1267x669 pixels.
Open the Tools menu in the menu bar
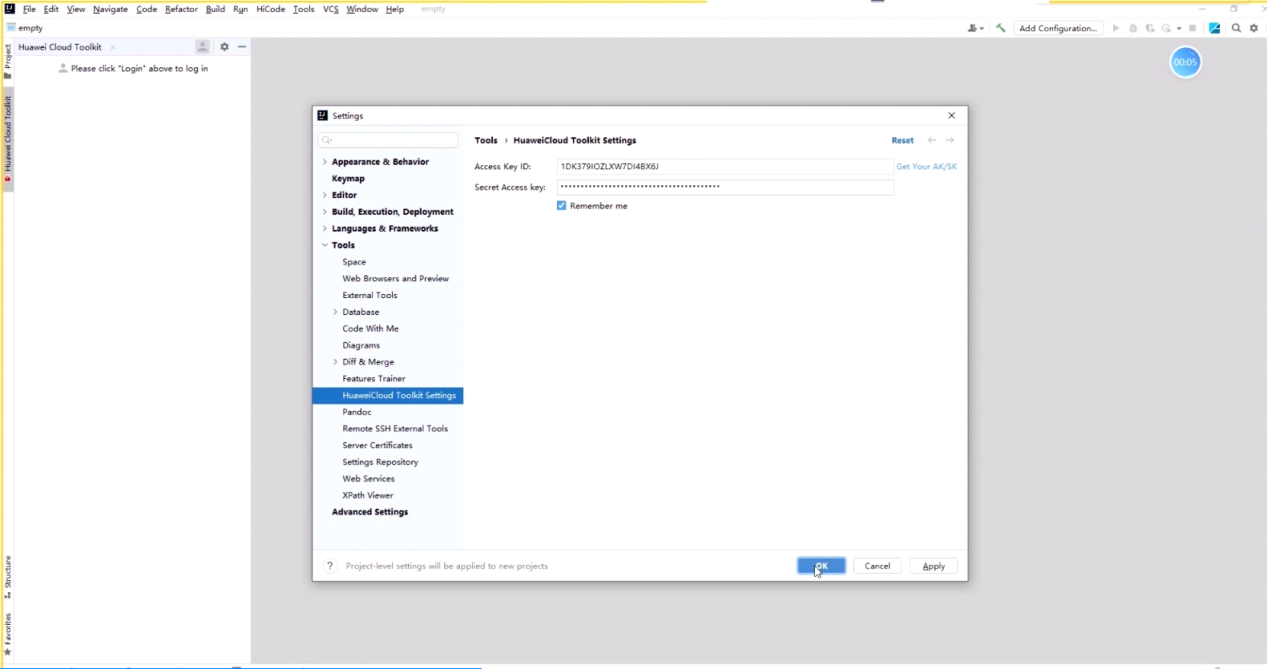[x=304, y=9]
